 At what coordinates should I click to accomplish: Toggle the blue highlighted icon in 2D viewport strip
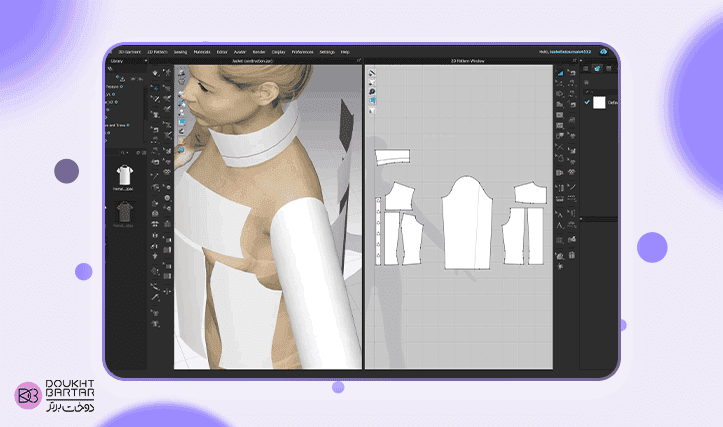pyautogui.click(x=372, y=101)
